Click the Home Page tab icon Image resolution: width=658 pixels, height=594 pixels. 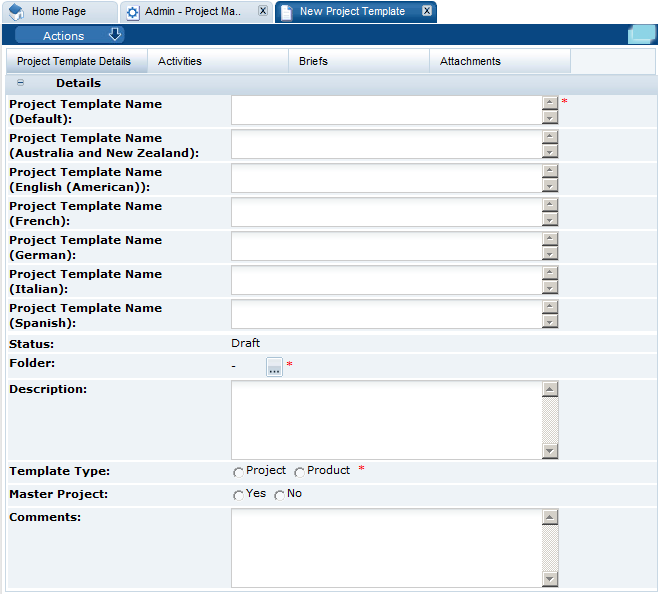16,12
